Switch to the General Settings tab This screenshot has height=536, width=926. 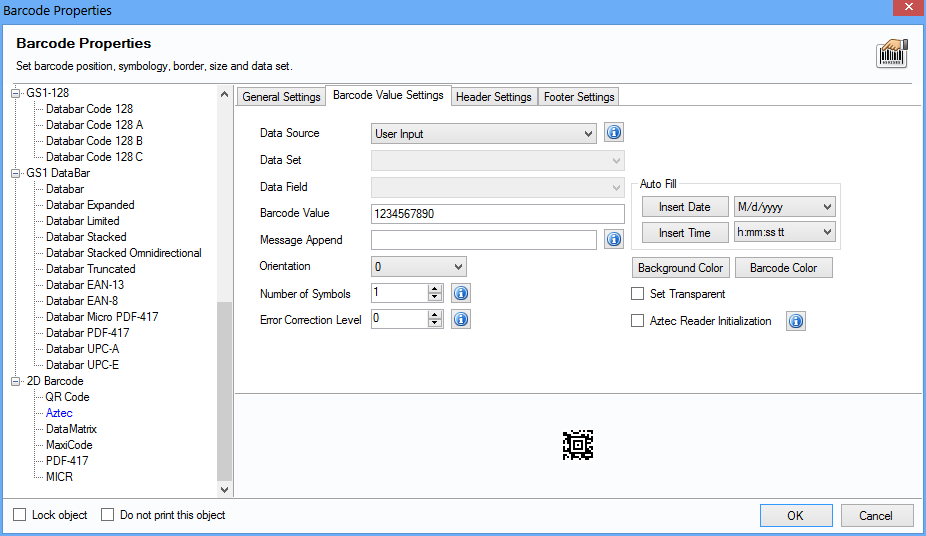[x=282, y=97]
